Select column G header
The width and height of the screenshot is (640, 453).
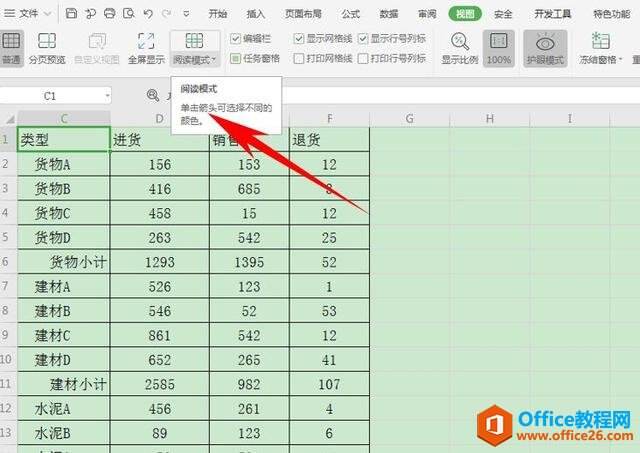pos(409,118)
